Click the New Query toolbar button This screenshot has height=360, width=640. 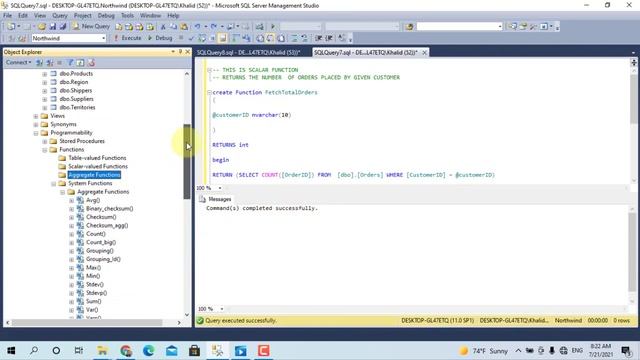[91, 26]
